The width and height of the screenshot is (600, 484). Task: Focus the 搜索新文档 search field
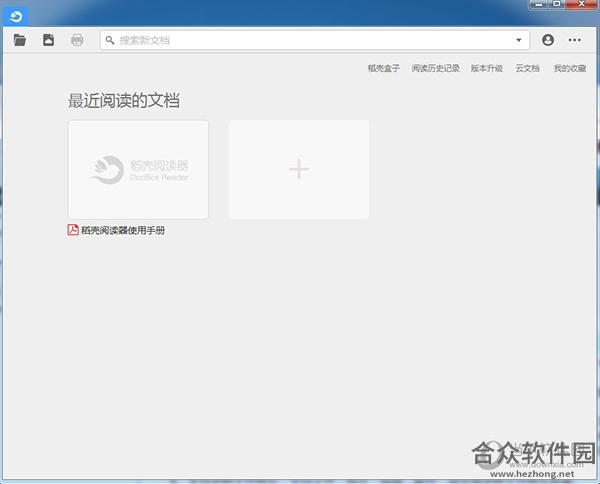(315, 40)
